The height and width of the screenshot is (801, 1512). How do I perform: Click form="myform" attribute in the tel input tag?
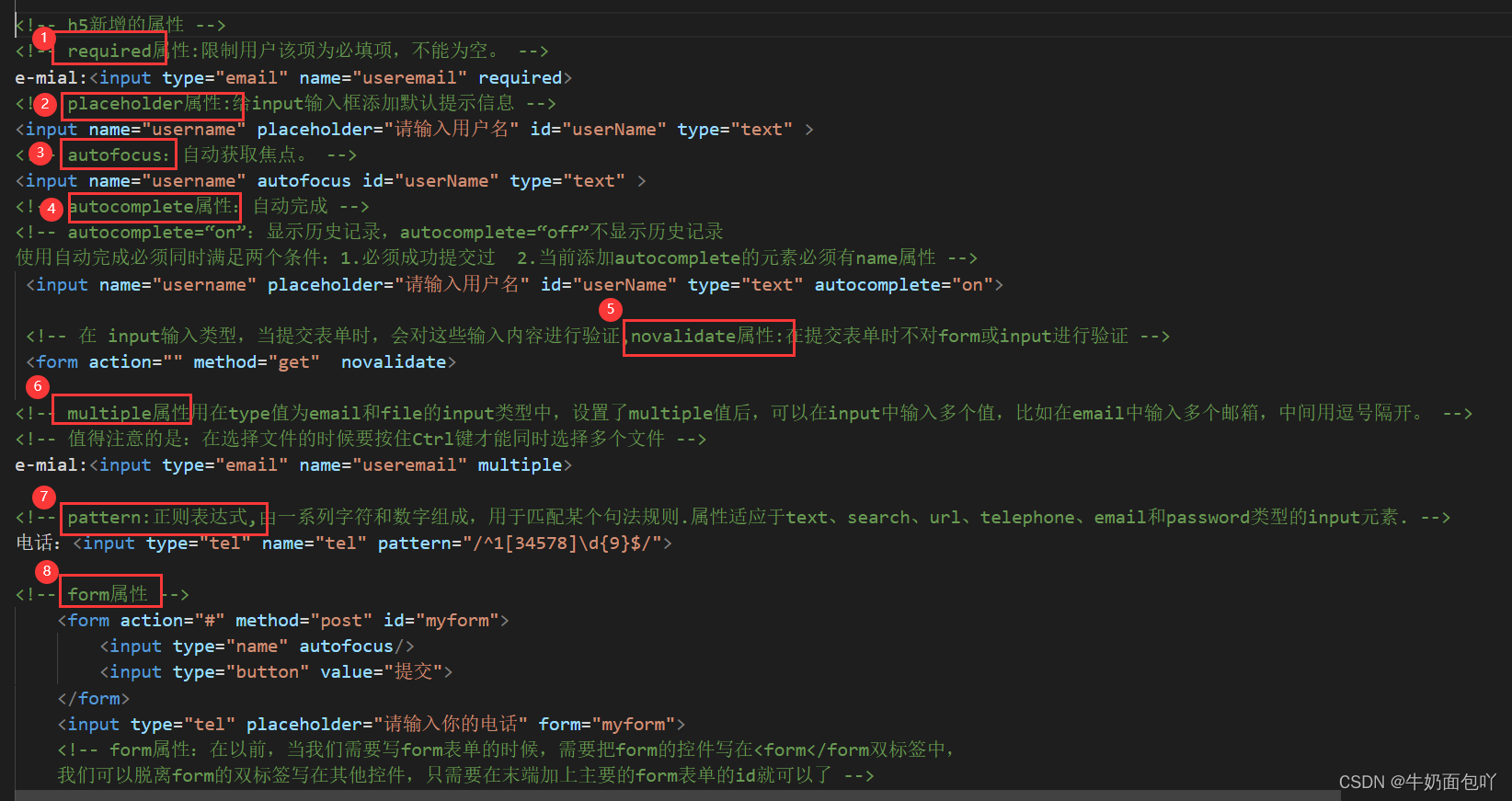607,725
